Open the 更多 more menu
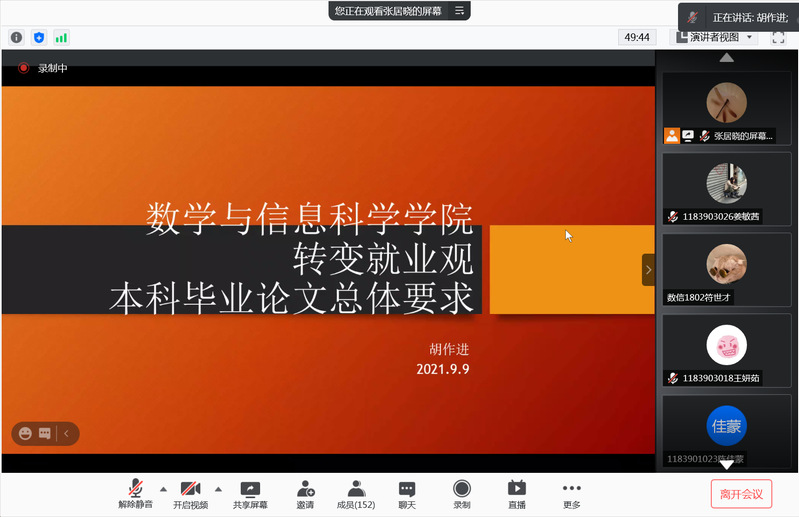Screen dimensions: 799x517 click(571, 493)
